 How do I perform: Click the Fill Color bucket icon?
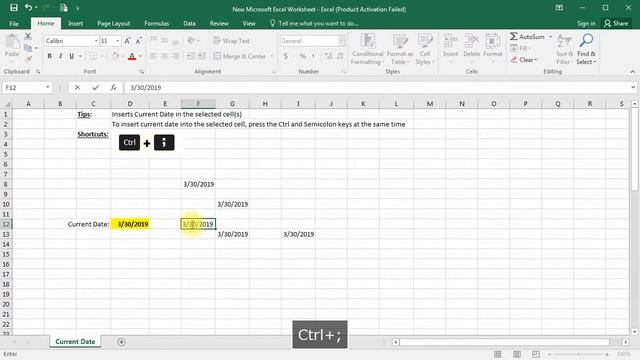pos(116,56)
